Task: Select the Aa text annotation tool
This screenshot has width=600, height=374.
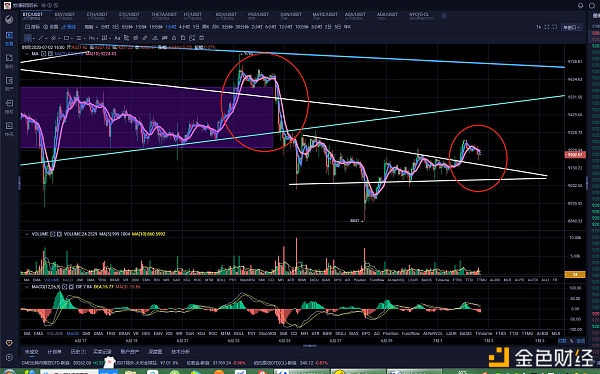Action: click(117, 38)
